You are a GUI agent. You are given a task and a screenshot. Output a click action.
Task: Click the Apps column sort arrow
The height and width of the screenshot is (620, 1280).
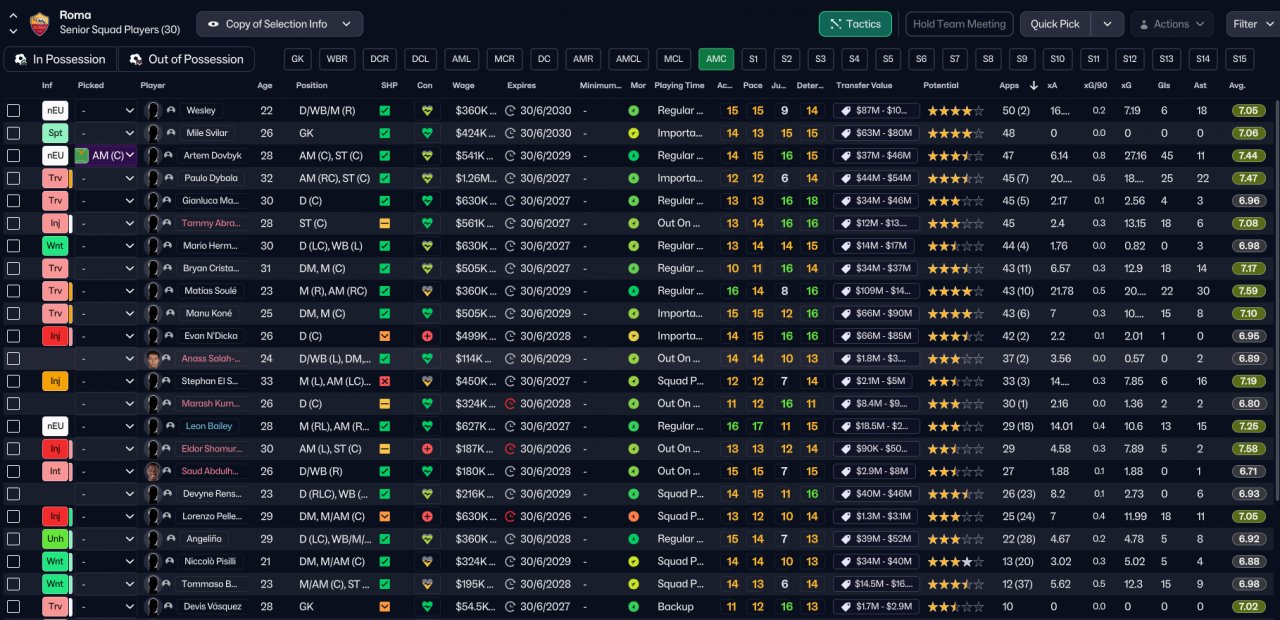1033,85
